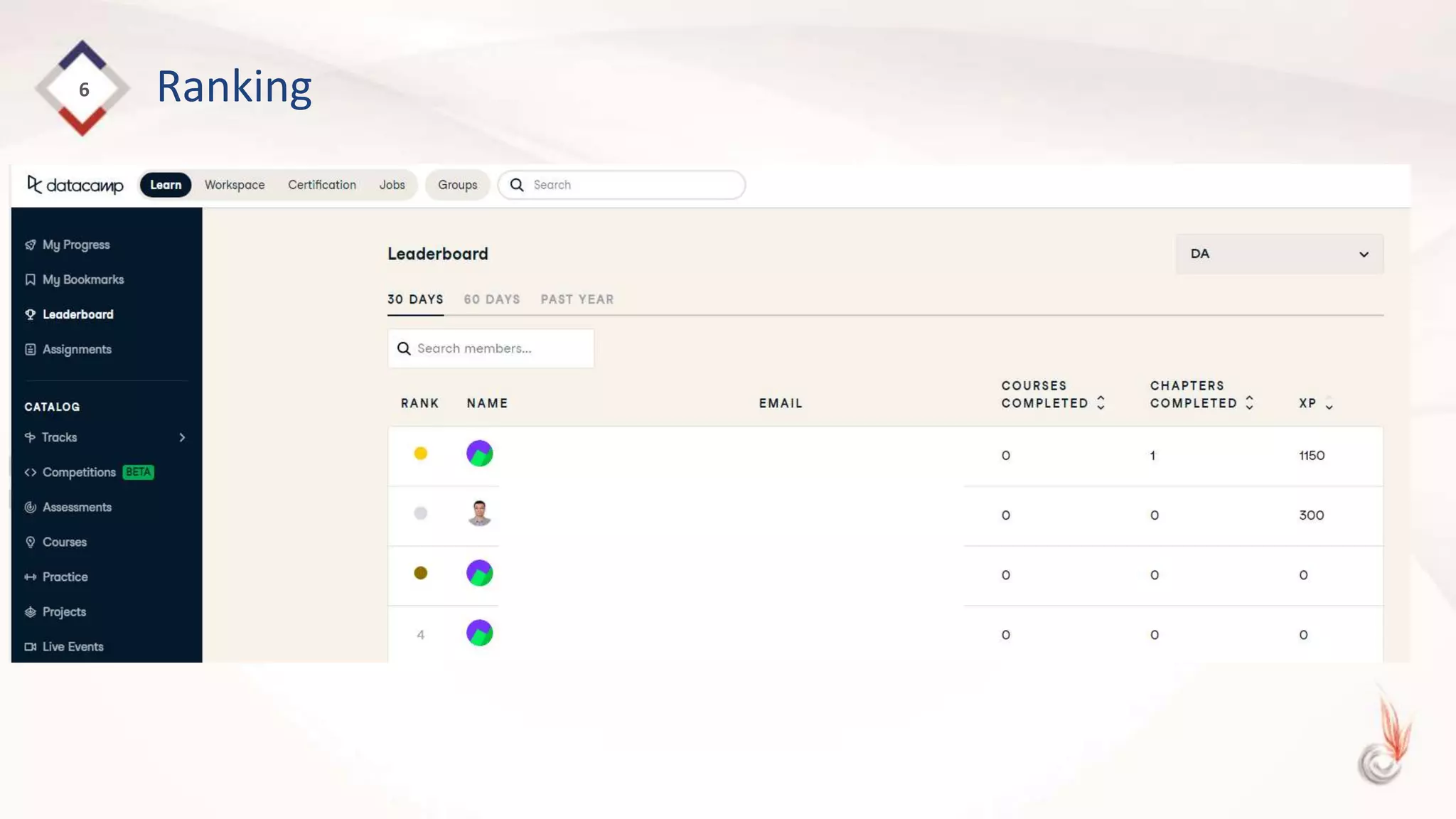Switch to the Past Year tab
The height and width of the screenshot is (819, 1456).
[577, 299]
